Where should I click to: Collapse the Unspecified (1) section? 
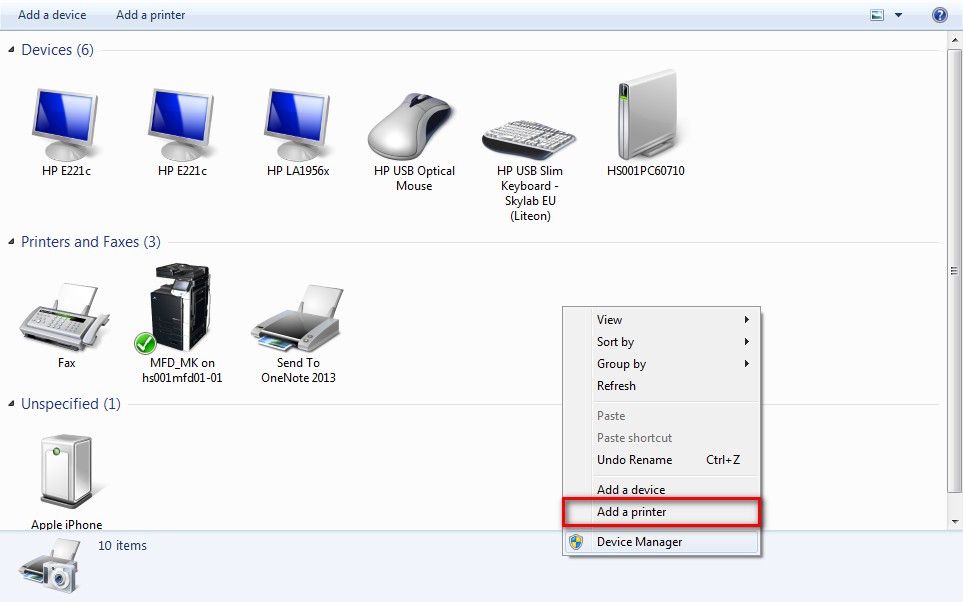click(x=10, y=404)
